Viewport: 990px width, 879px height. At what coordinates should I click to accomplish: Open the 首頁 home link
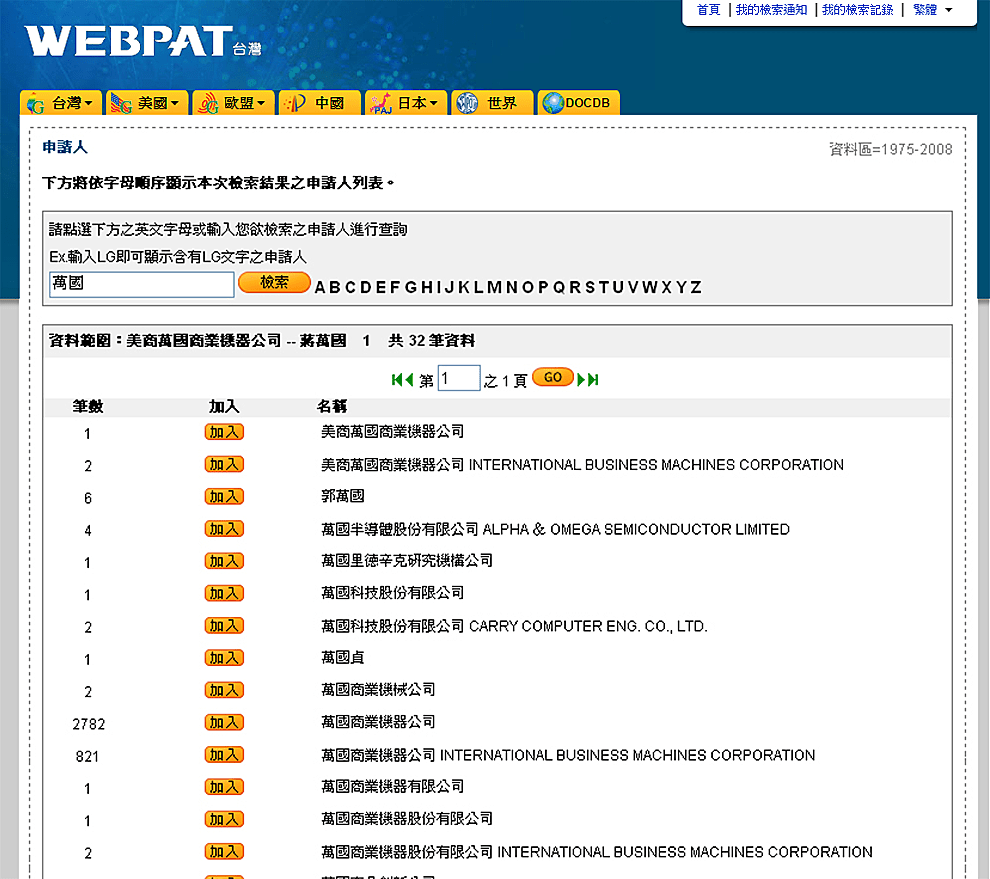[708, 9]
